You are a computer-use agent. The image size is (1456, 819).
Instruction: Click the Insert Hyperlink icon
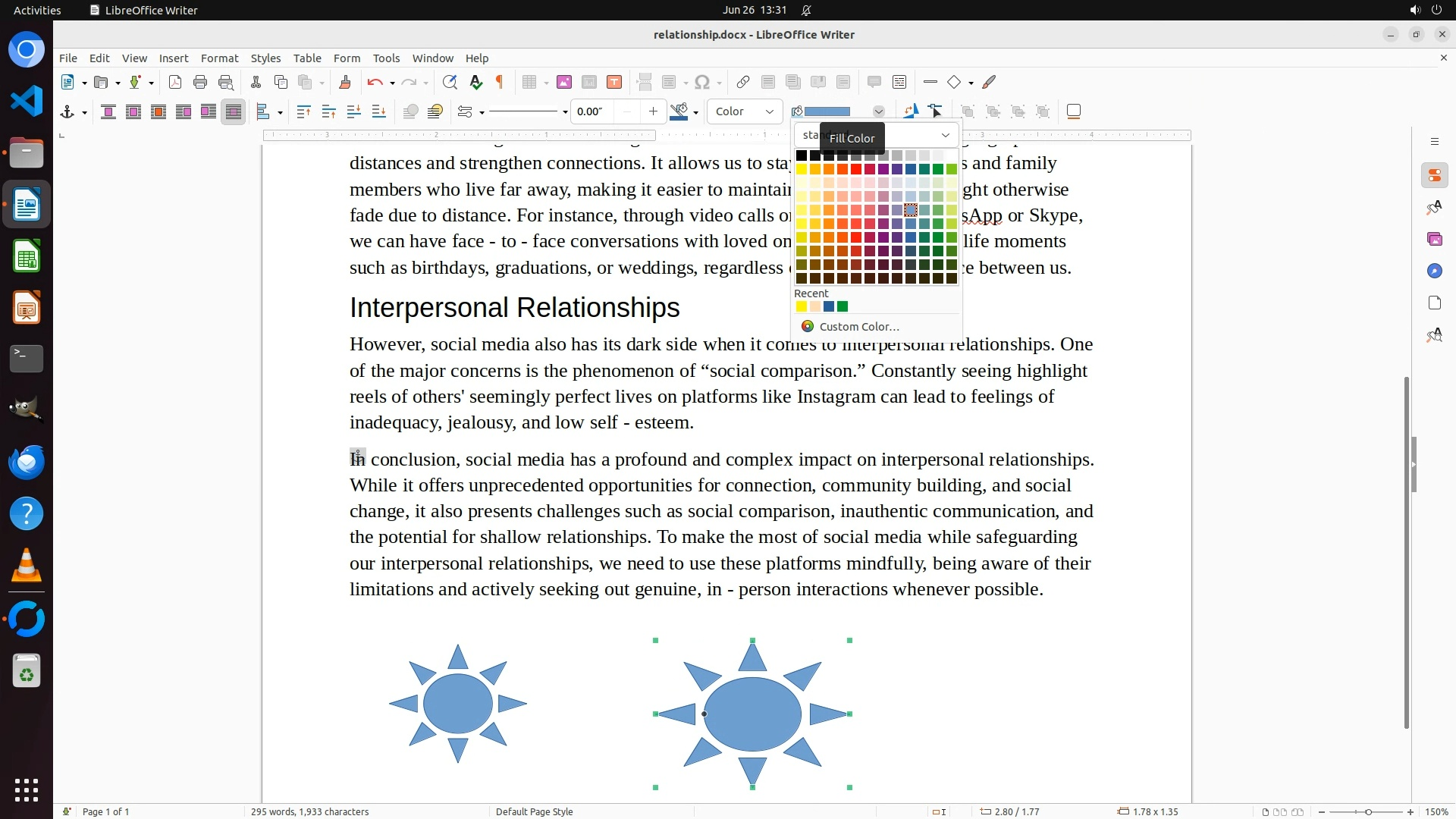point(743,83)
